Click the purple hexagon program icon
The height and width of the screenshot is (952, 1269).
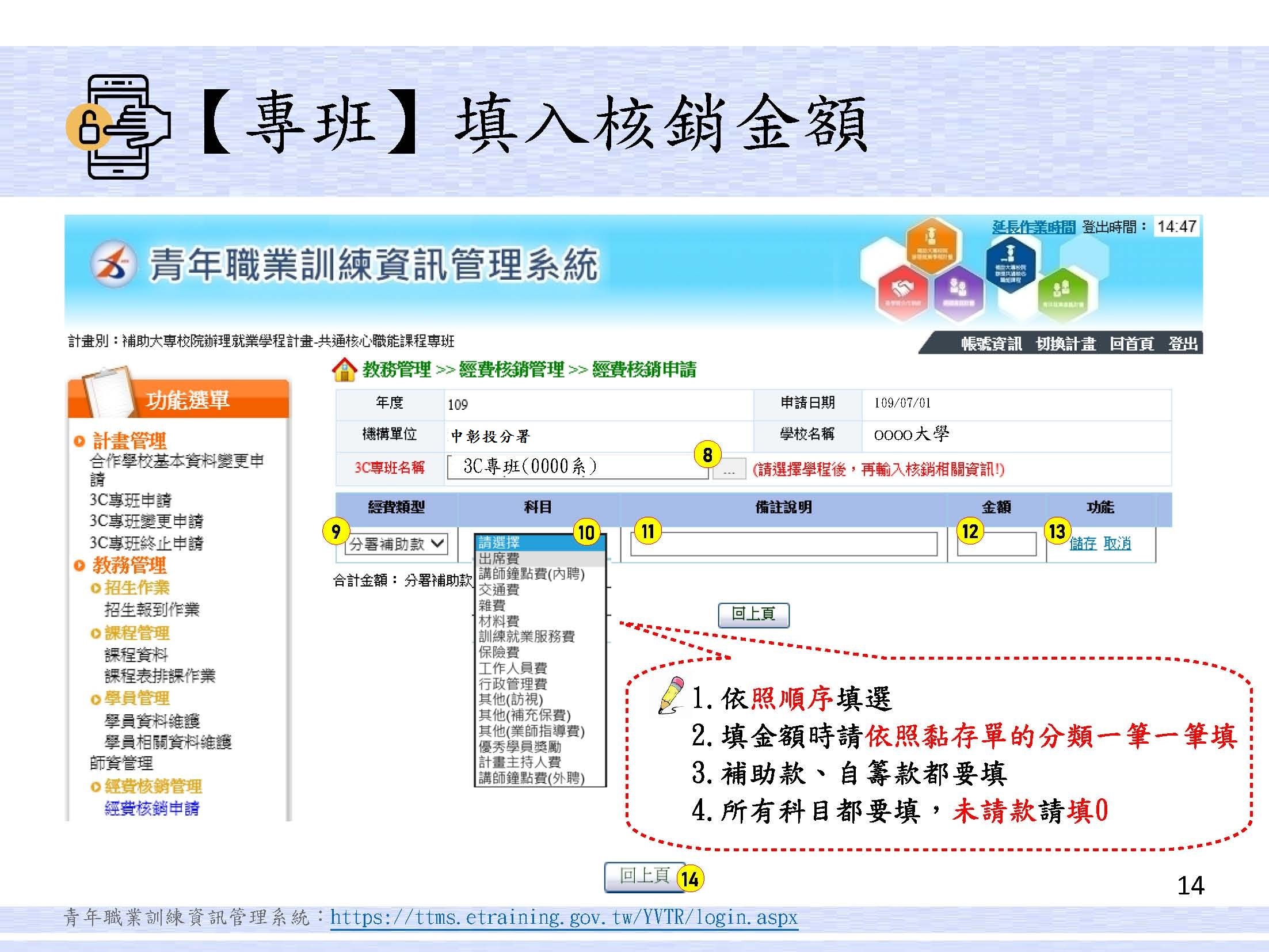[958, 292]
